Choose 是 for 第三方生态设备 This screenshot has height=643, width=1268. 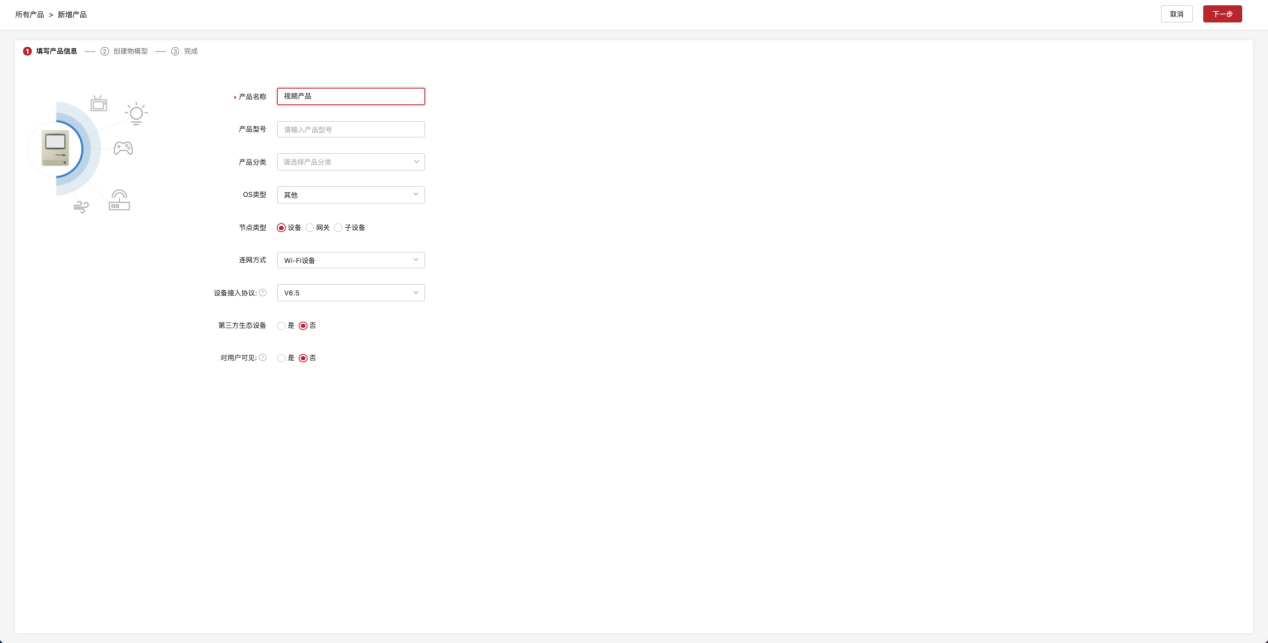tap(282, 326)
